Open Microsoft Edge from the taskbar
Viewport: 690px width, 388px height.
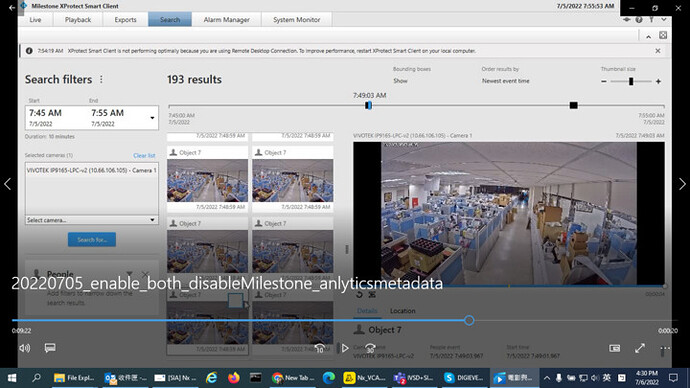click(329, 378)
